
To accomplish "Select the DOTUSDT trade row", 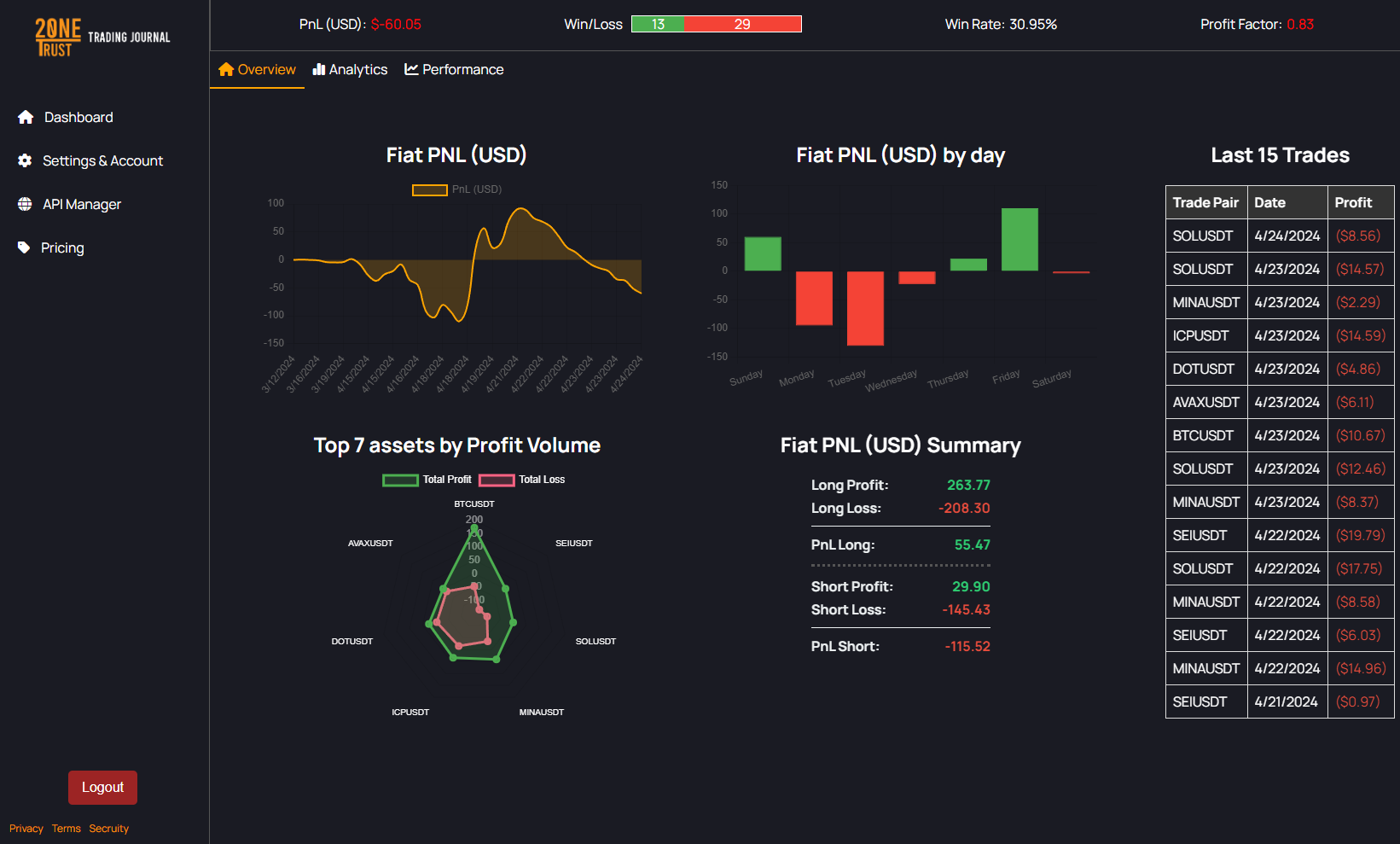I will coord(1280,369).
